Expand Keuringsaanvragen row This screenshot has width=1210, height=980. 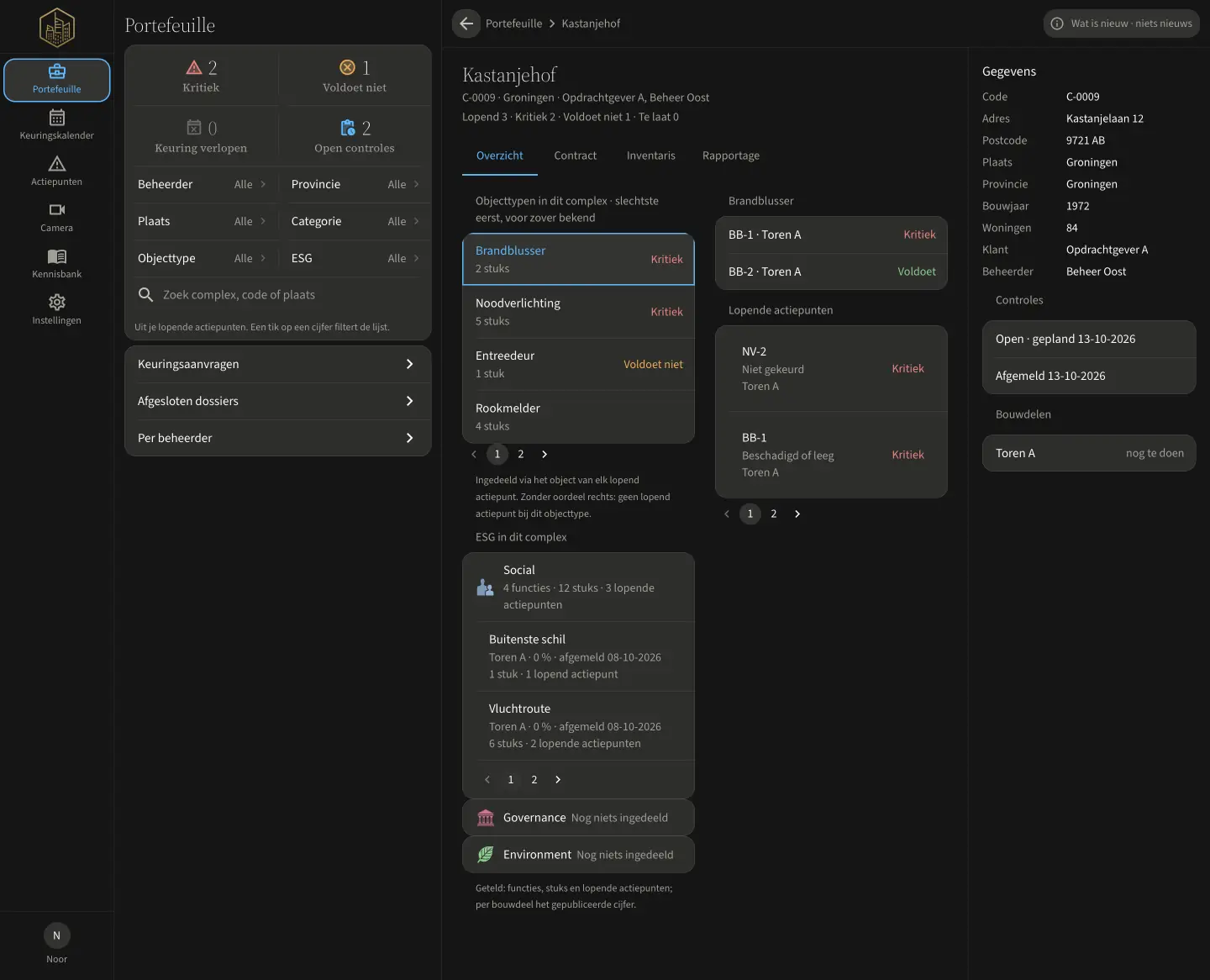click(277, 364)
